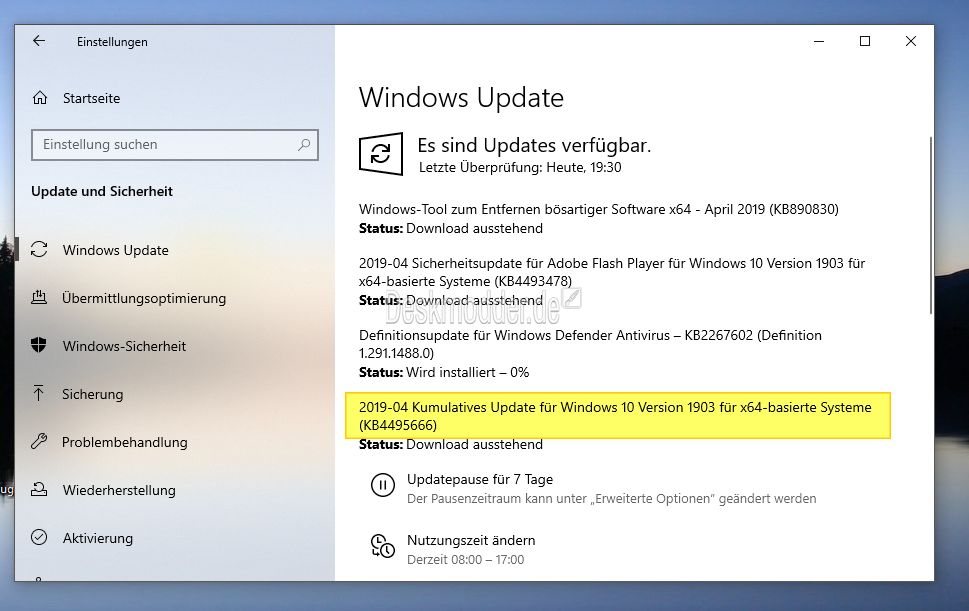969x611 pixels.
Task: Click Updatepause für 7 Tage
Action: click(480, 479)
